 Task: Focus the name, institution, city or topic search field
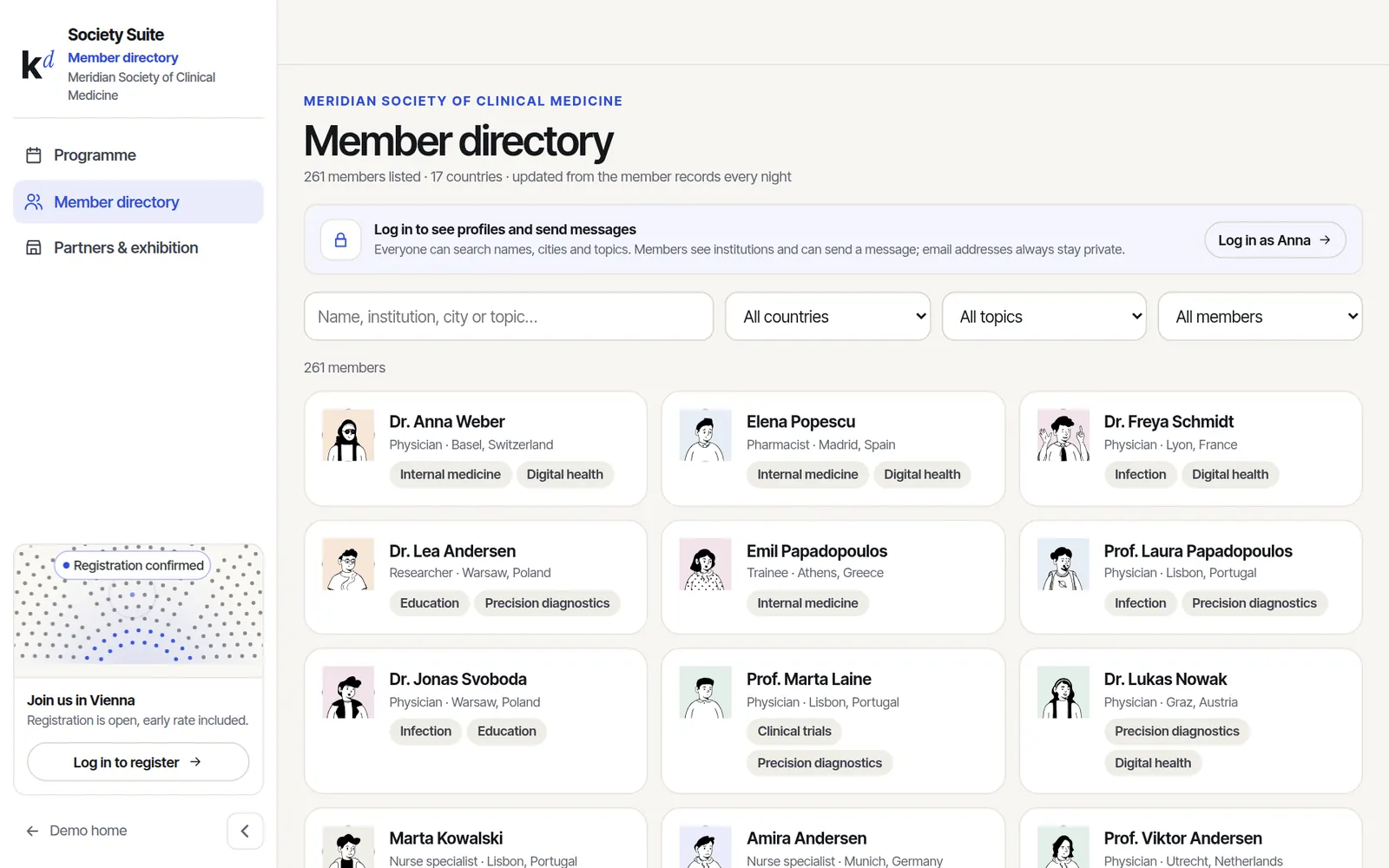tap(509, 317)
